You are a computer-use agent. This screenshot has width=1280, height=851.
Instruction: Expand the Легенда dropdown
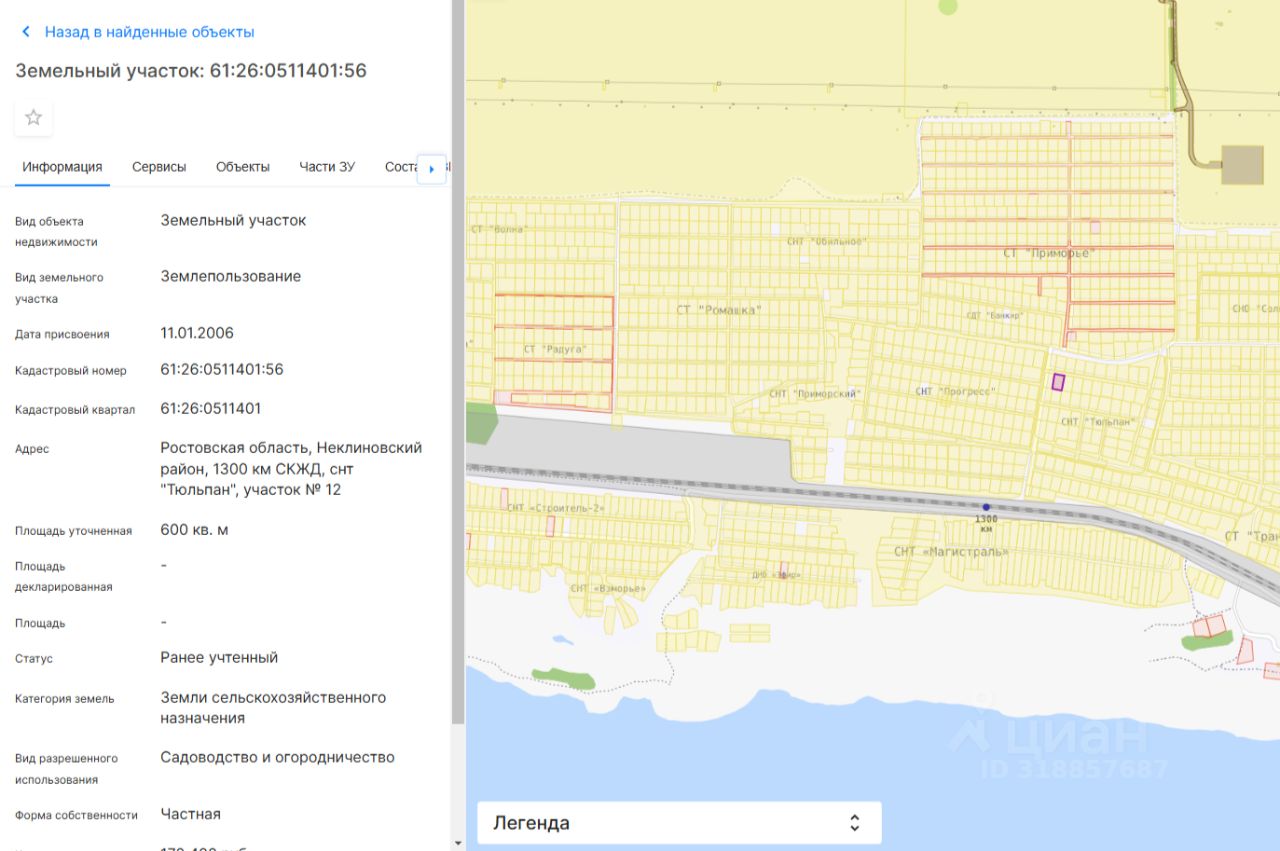679,823
